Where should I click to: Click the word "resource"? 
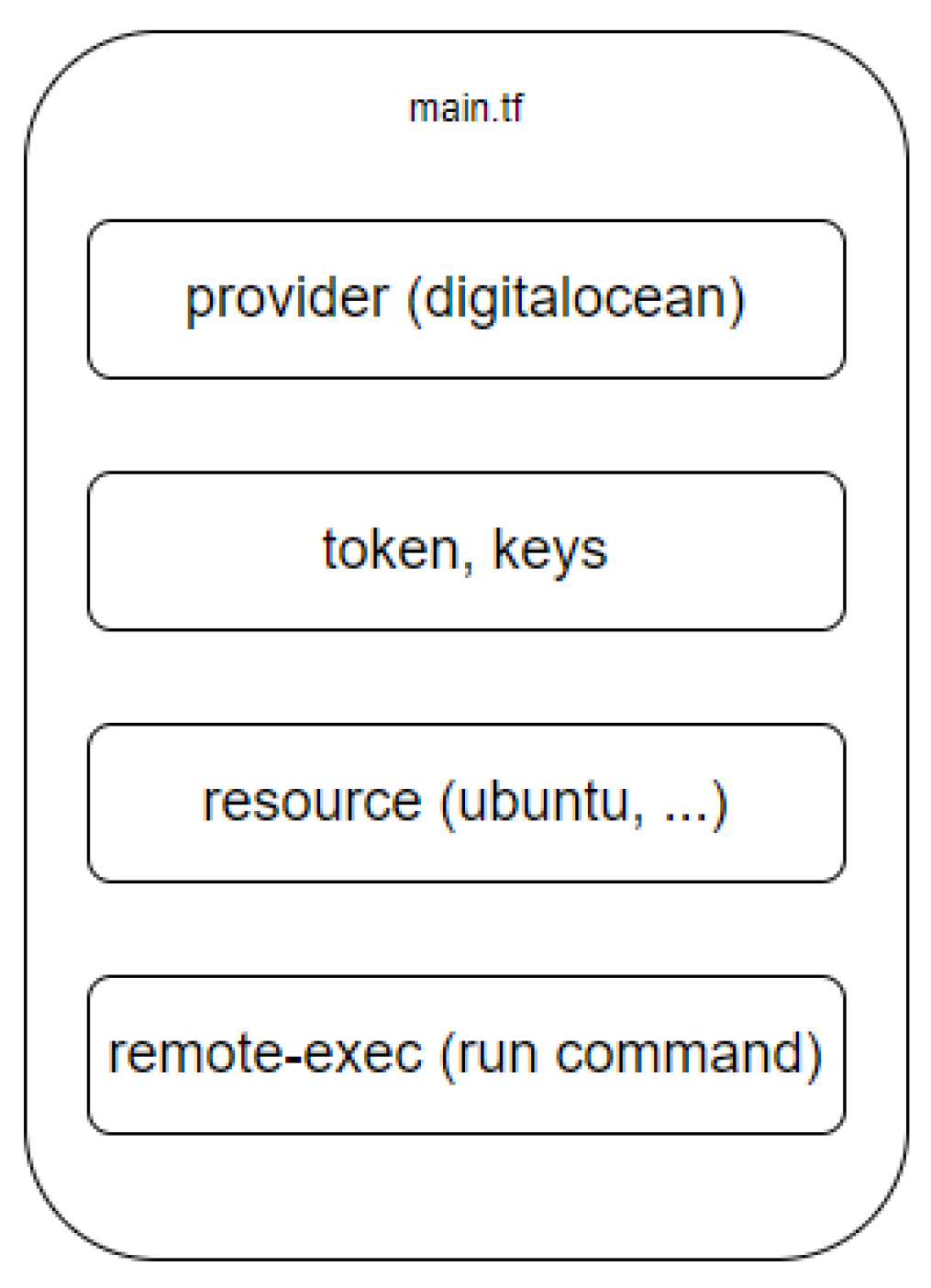312,802
